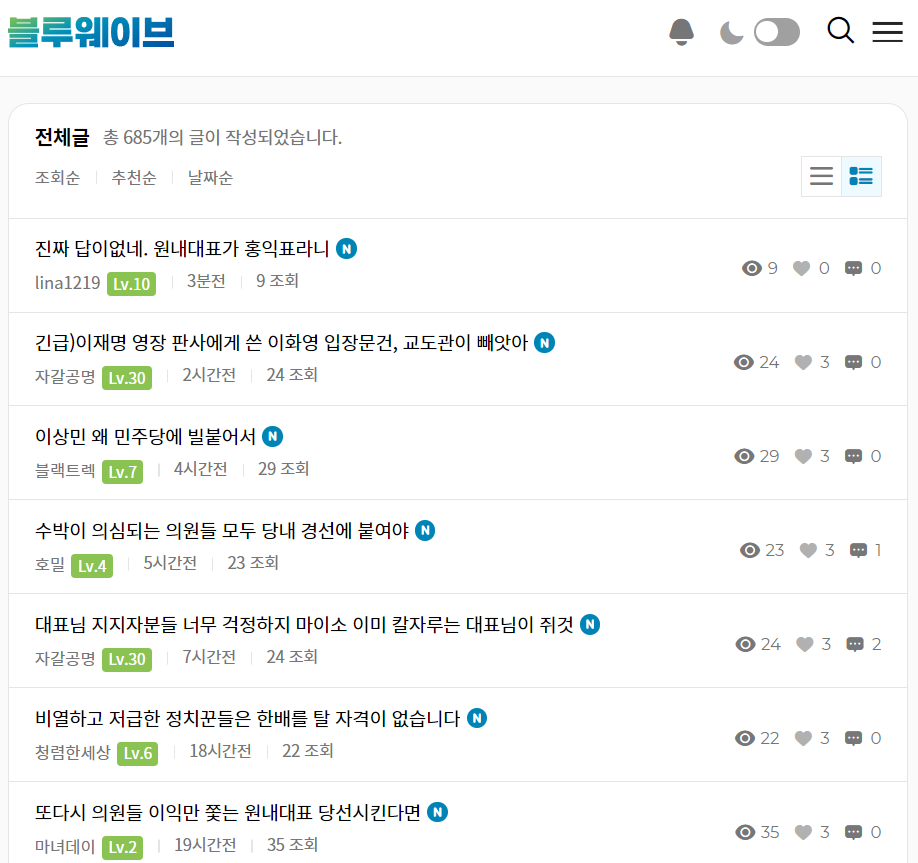Toggle dark mode switch

(x=777, y=32)
